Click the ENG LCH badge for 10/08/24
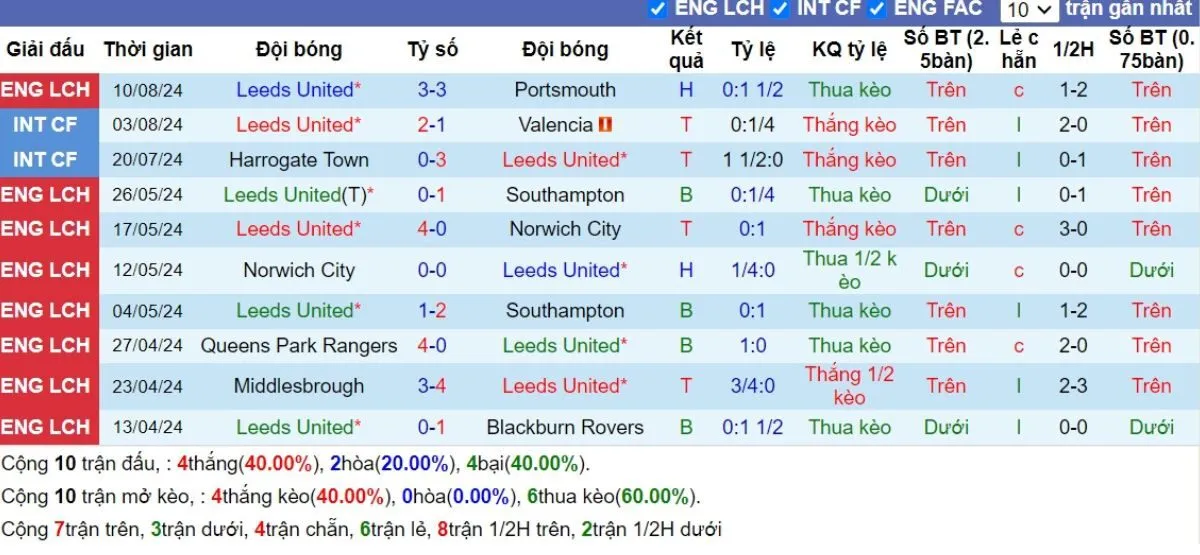The width and height of the screenshot is (1200, 555). (x=46, y=90)
